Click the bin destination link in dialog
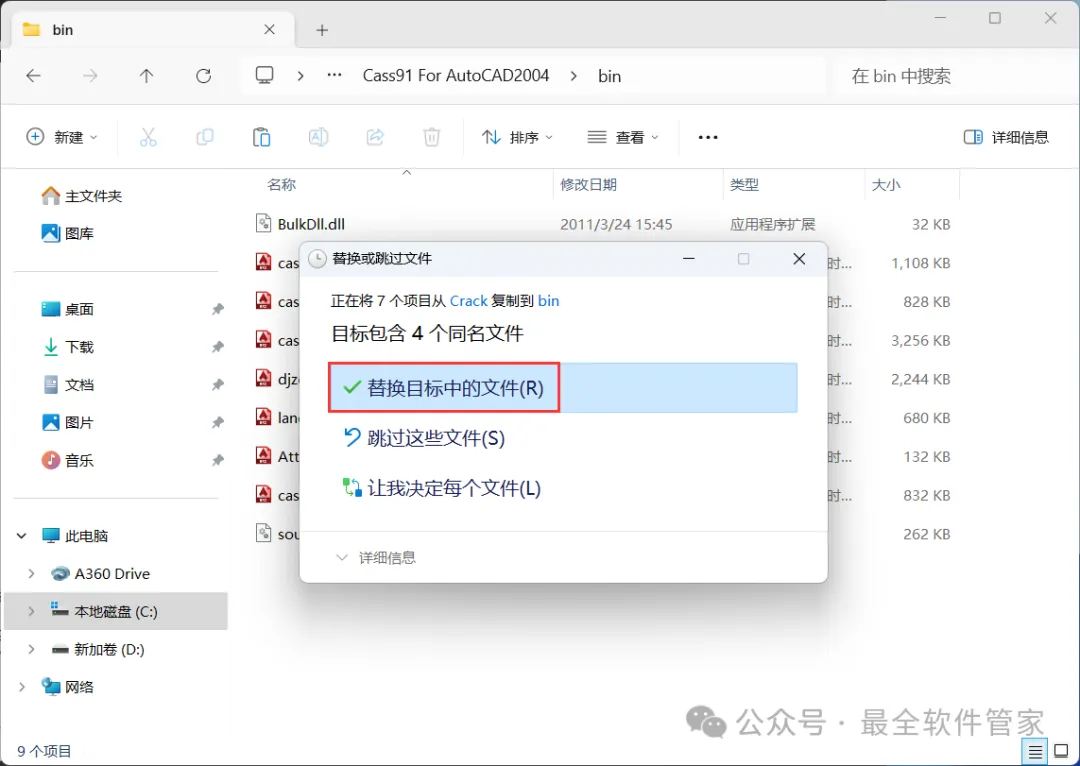This screenshot has width=1080, height=766. [549, 301]
